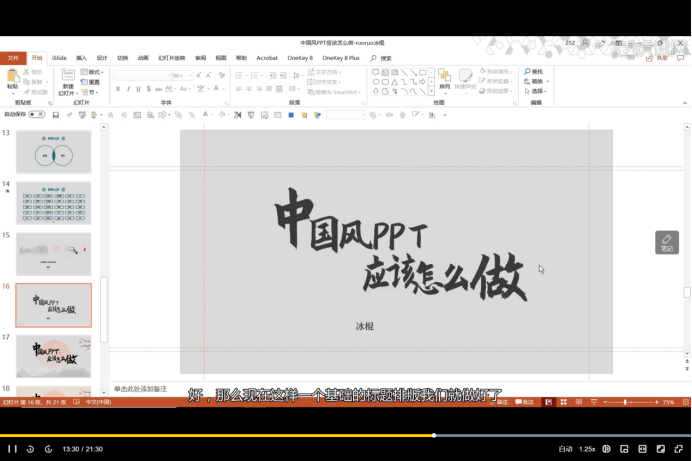The image size is (692, 461).
Task: Click the Paste (粘贴) icon
Action: tap(13, 76)
